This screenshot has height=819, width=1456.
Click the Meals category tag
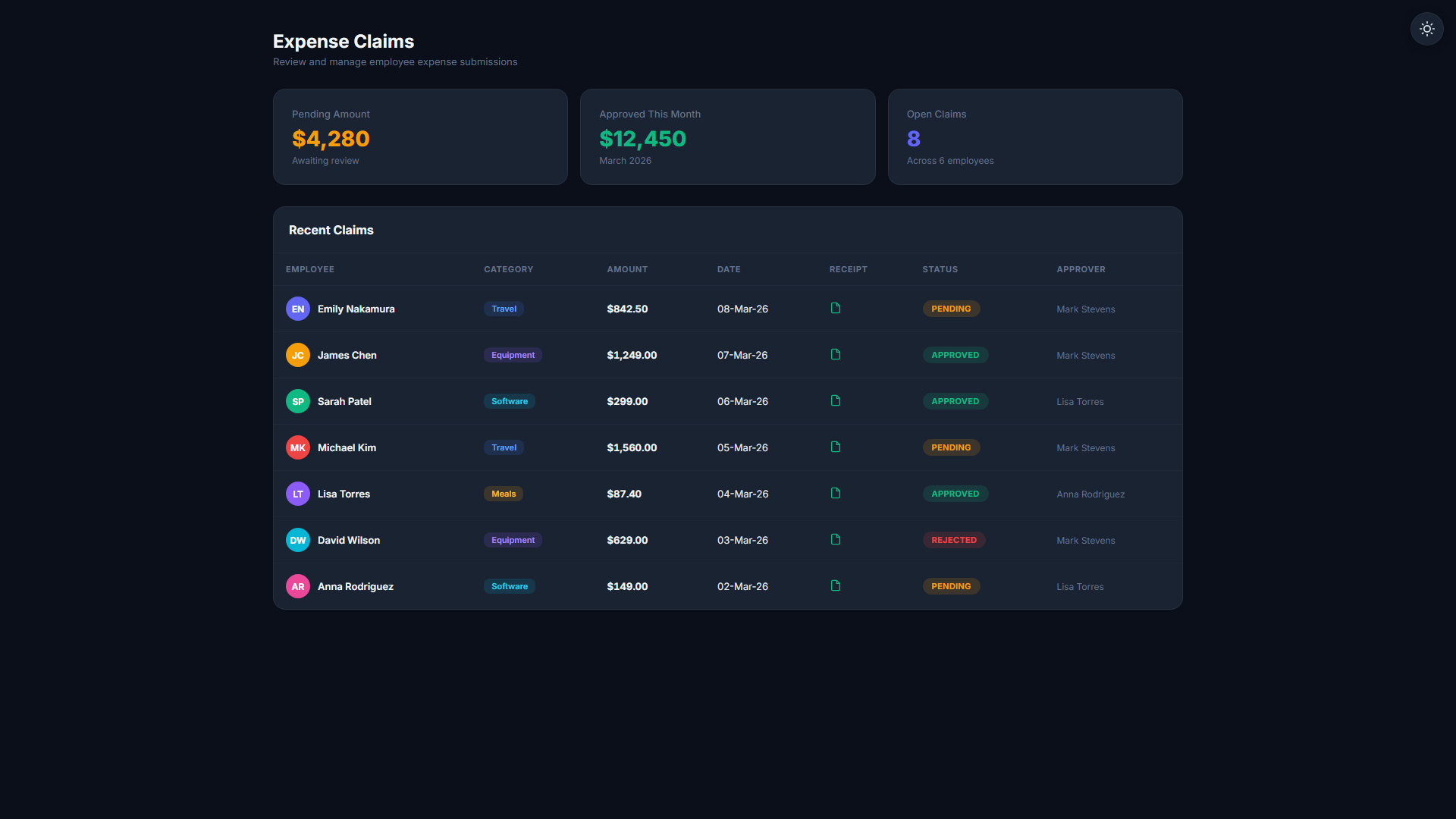504,494
